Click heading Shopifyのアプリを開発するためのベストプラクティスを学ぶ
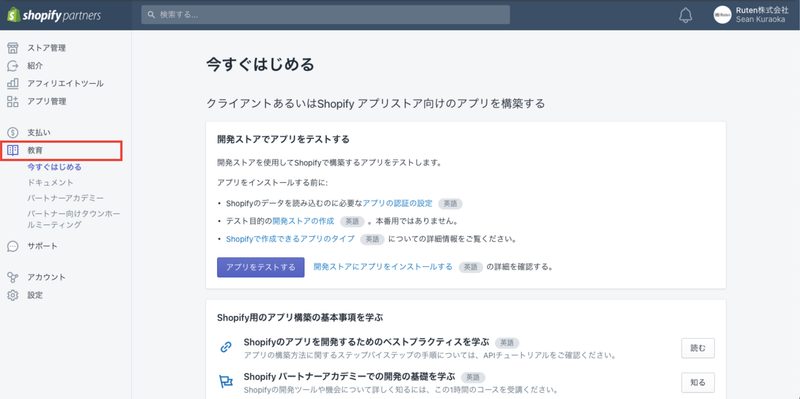800x399 pixels. coord(366,342)
